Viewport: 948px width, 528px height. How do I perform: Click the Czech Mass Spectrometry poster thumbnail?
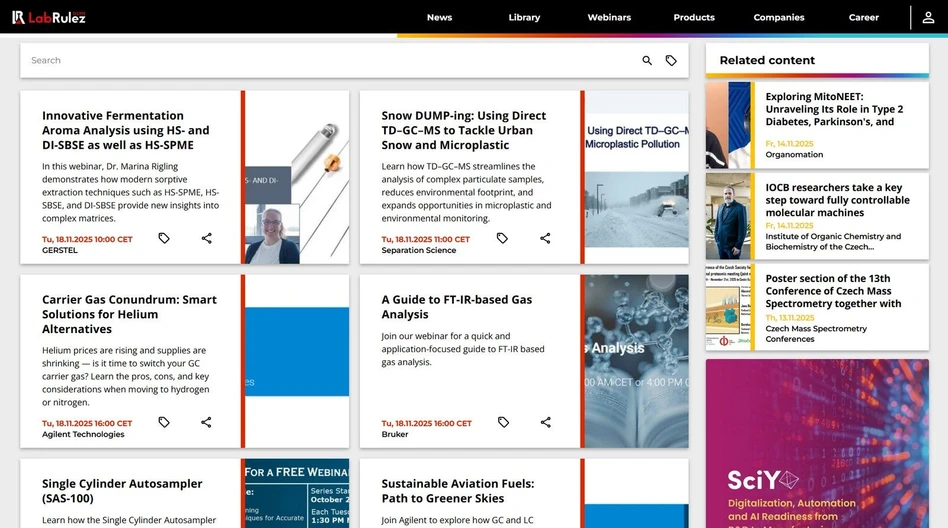point(728,307)
